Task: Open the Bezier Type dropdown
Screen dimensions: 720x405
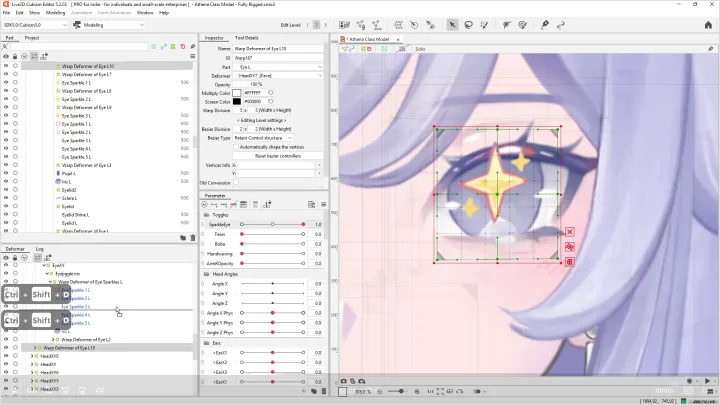Action: click(263, 138)
